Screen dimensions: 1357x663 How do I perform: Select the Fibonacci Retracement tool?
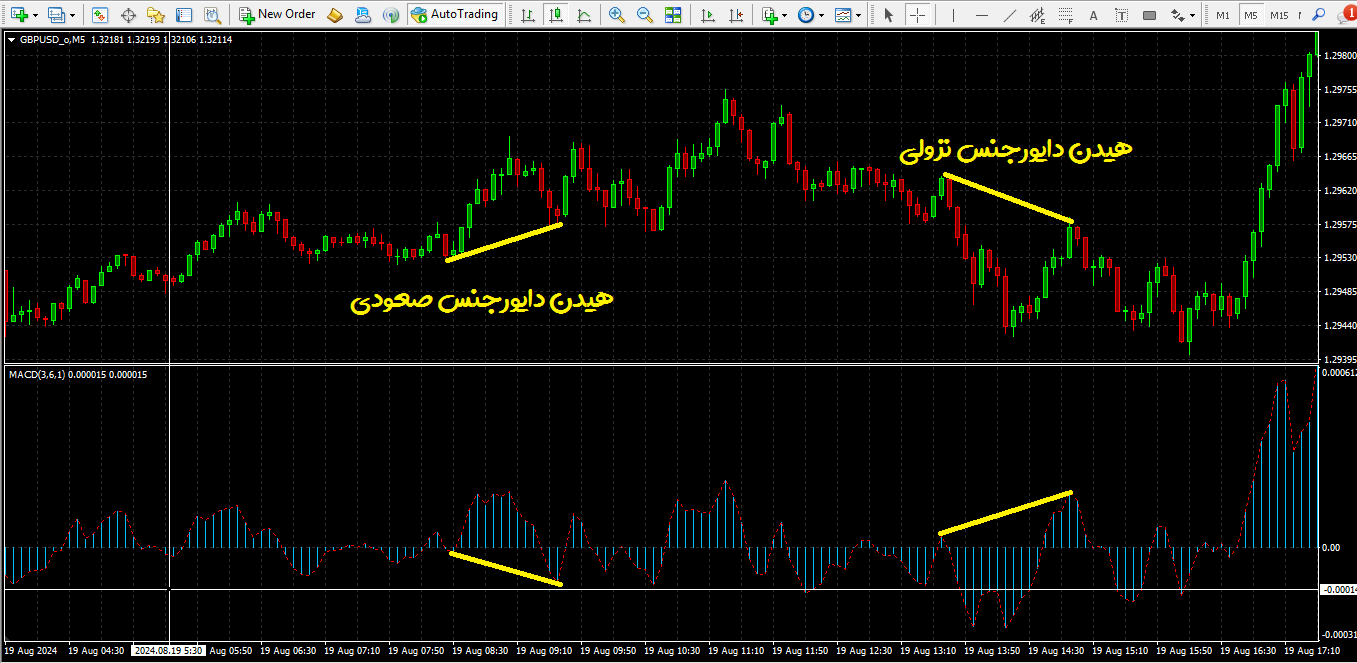pos(1066,15)
